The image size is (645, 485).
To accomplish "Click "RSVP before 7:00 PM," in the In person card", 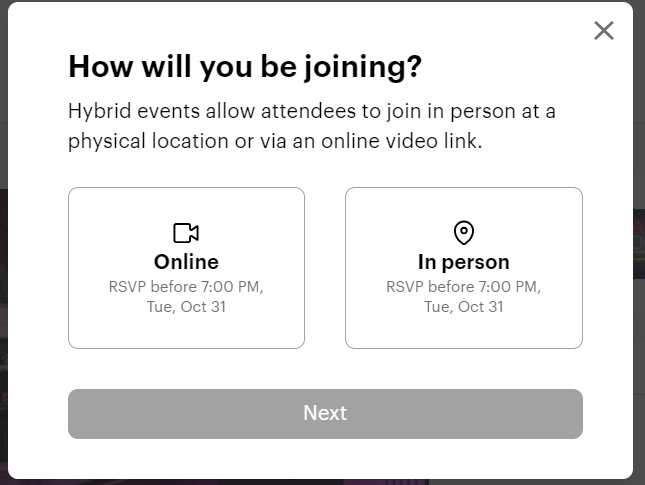I will (x=464, y=287).
